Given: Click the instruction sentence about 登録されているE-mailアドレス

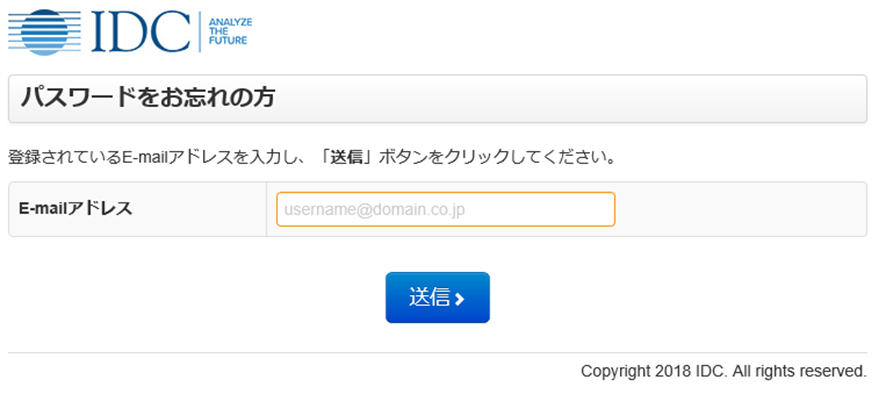Looking at the screenshot, I should (x=312, y=157).
